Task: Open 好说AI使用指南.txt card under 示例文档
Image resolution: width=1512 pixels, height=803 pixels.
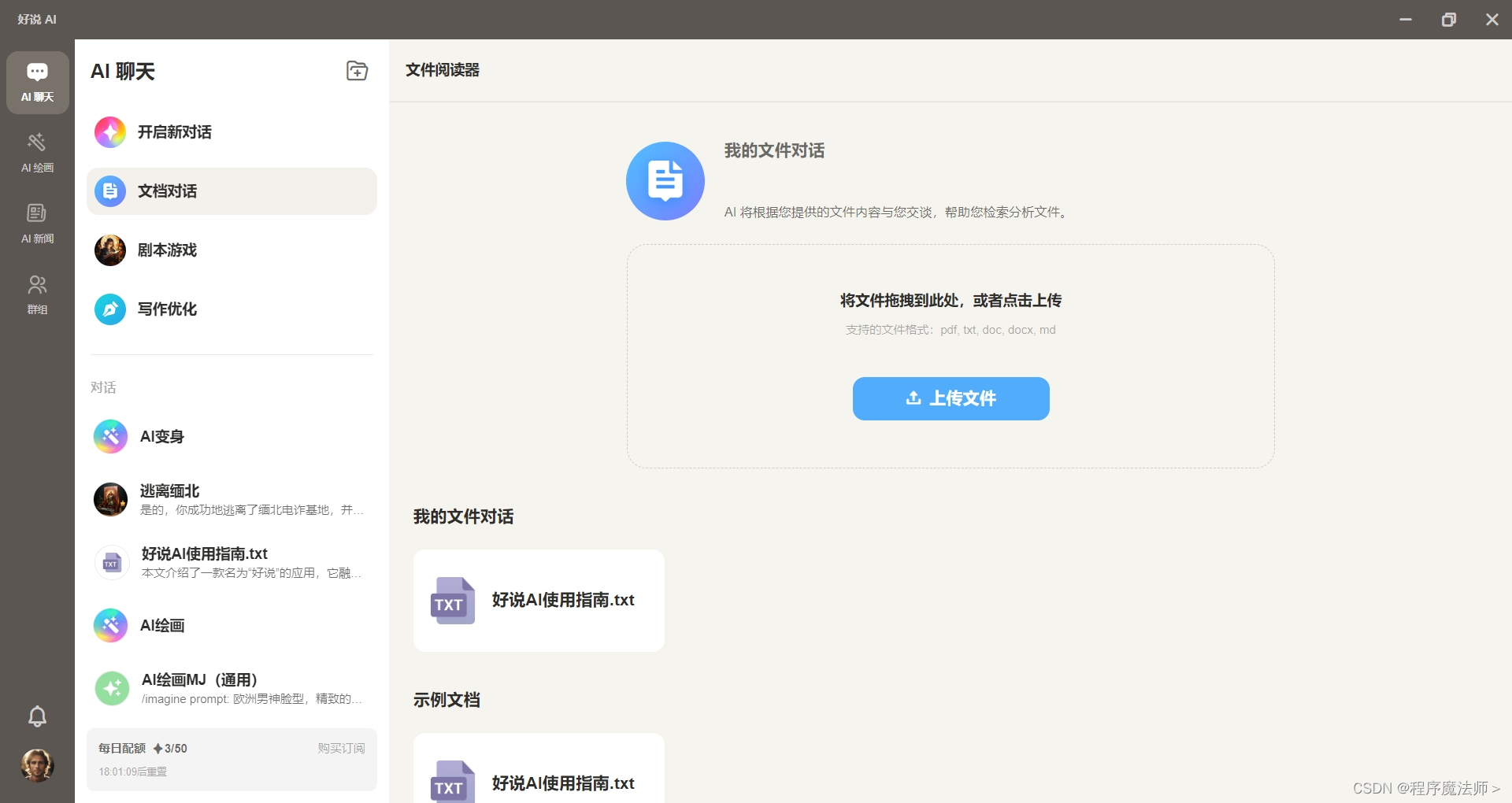Action: coord(539,768)
